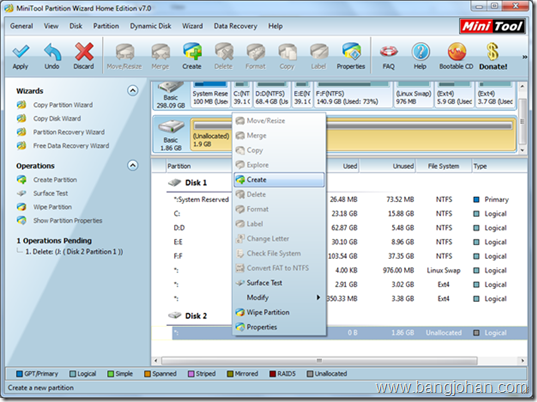Choose Create in the context menu
This screenshot has width=537, height=402.
click(x=279, y=180)
